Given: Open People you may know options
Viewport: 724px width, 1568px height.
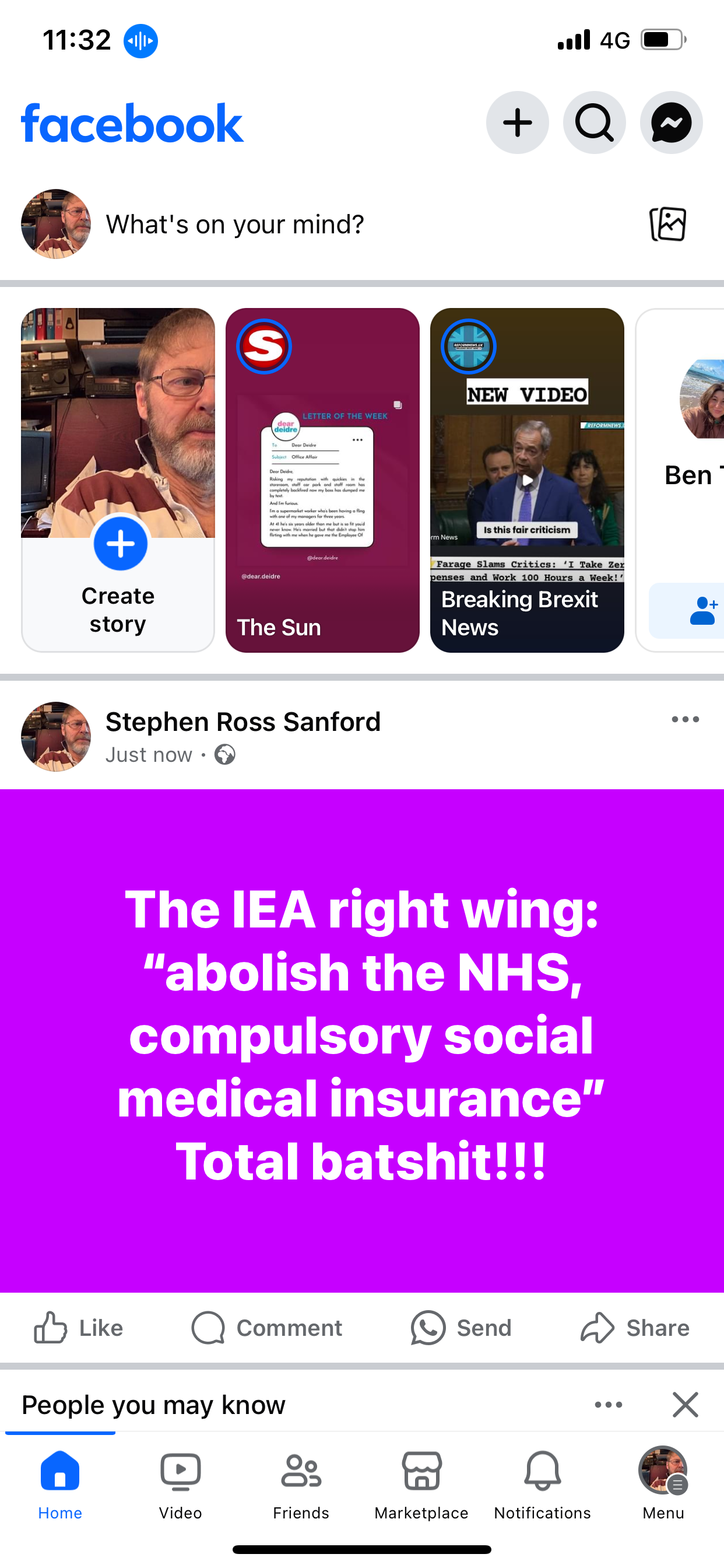Looking at the screenshot, I should tap(609, 1405).
